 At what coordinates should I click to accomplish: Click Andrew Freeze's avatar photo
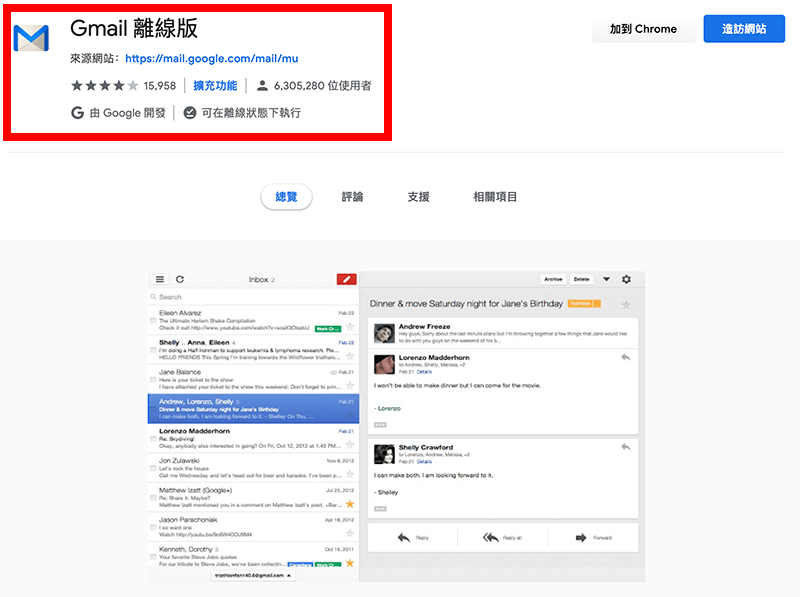point(384,333)
